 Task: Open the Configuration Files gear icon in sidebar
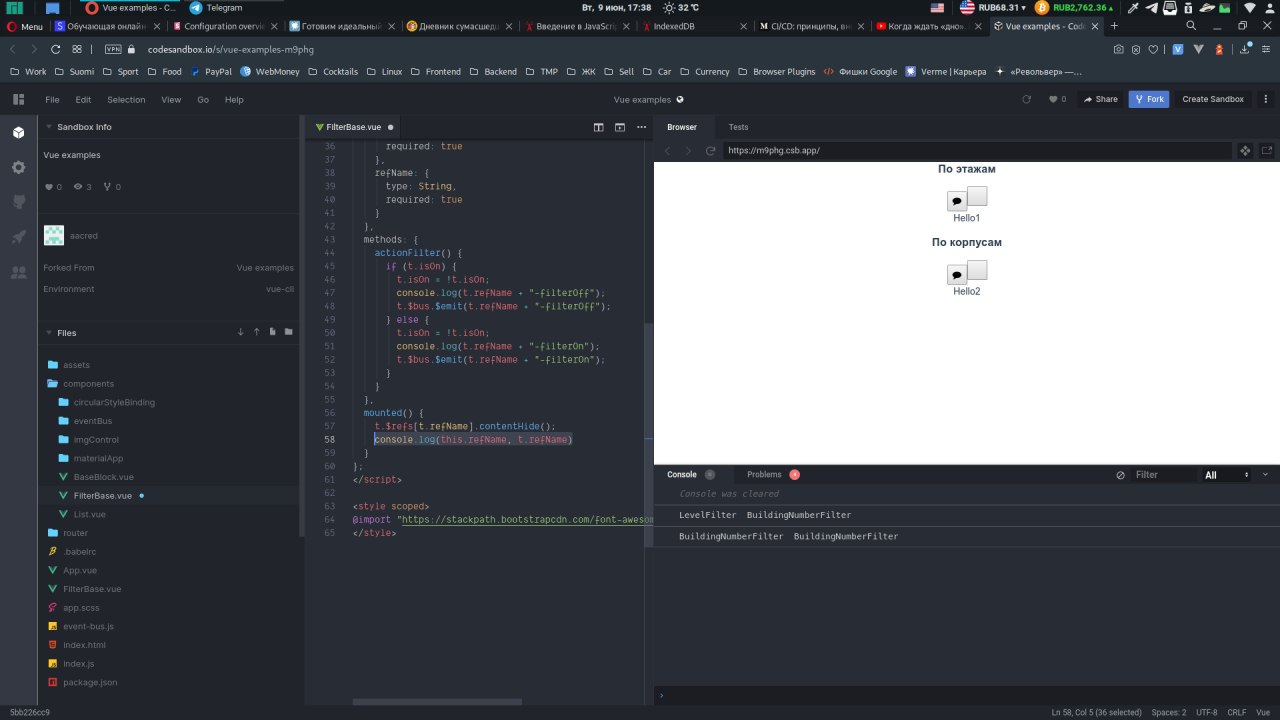click(x=18, y=167)
